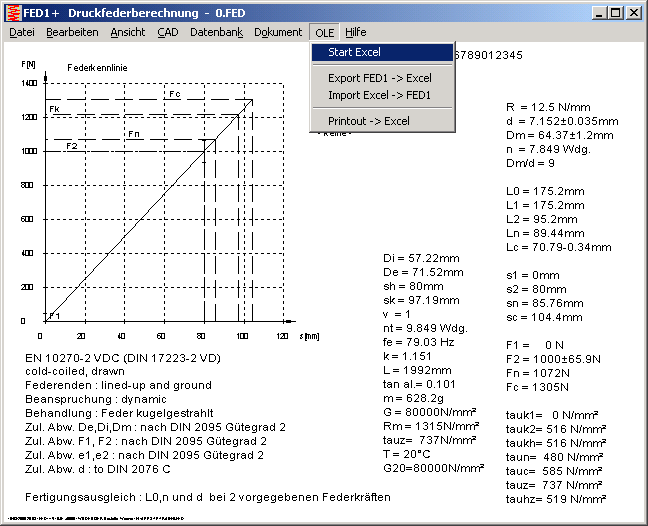Click the F1 label at chart origin

[55, 316]
